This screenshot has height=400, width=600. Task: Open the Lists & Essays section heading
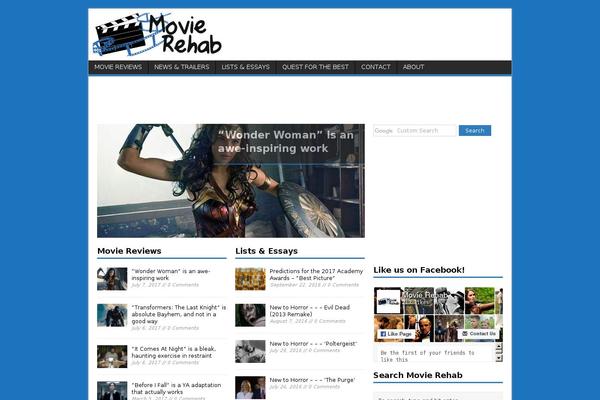tap(266, 251)
